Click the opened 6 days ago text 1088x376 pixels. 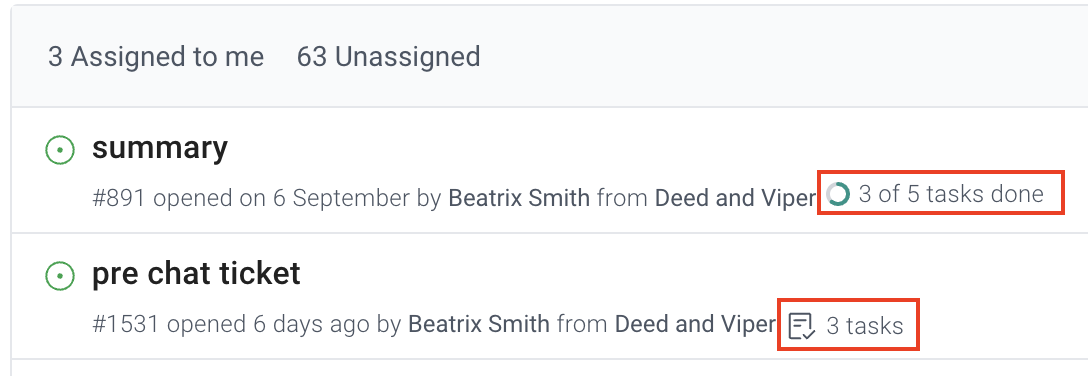[269, 324]
